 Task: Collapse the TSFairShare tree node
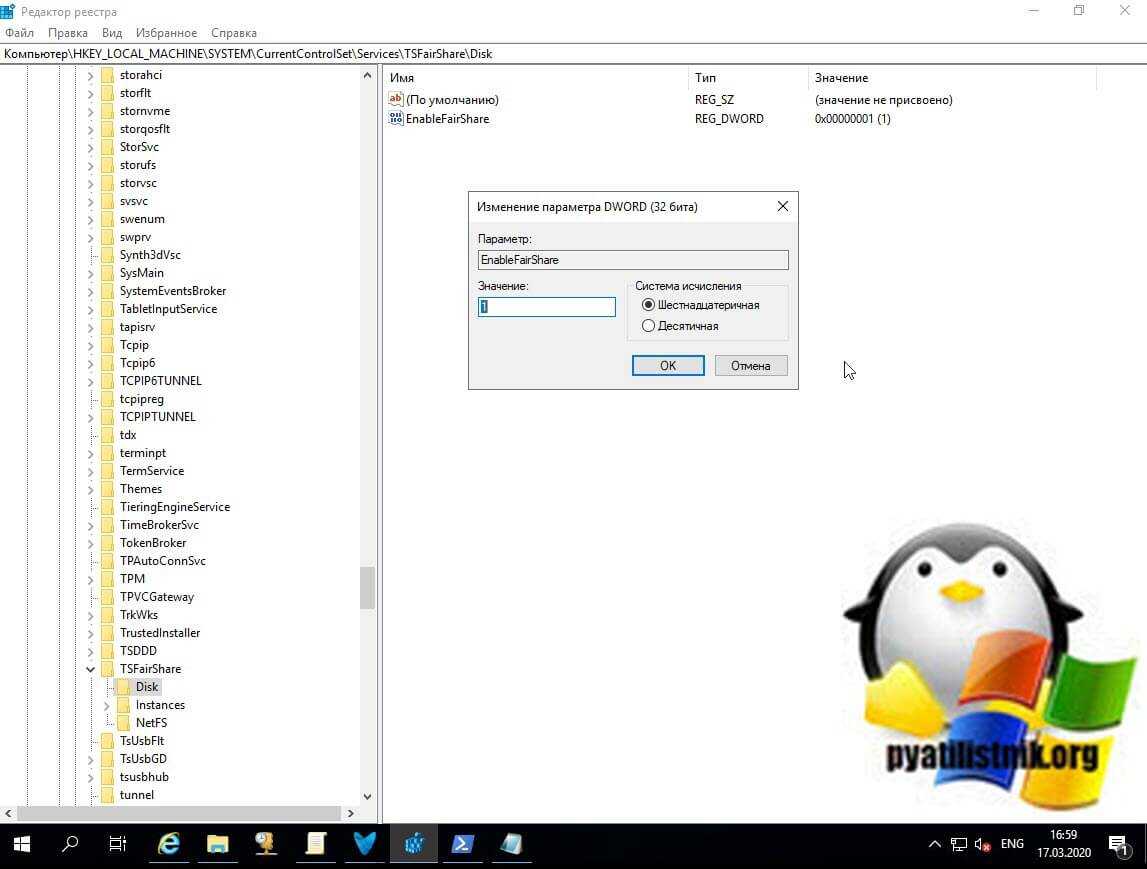(91, 669)
